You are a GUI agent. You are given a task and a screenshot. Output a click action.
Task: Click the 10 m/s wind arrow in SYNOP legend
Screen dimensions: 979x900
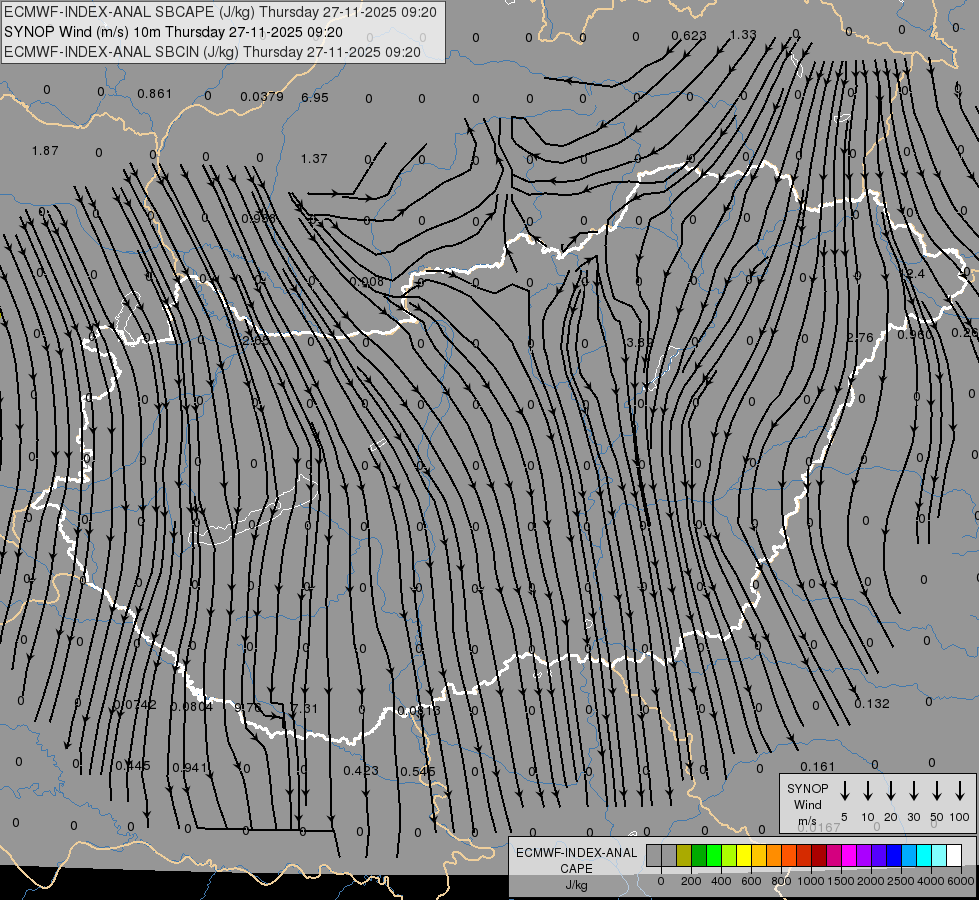[x=868, y=791]
